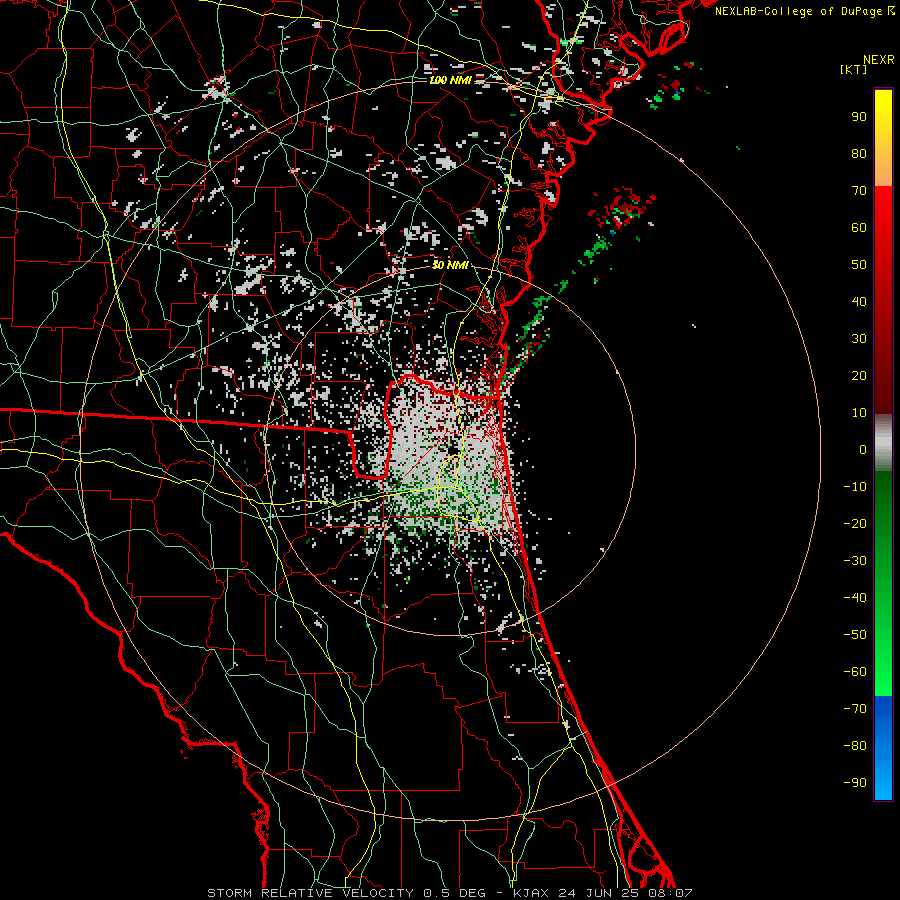The width and height of the screenshot is (900, 900).
Task: Click the 0 value on the velocity scale
Action: pos(863,450)
